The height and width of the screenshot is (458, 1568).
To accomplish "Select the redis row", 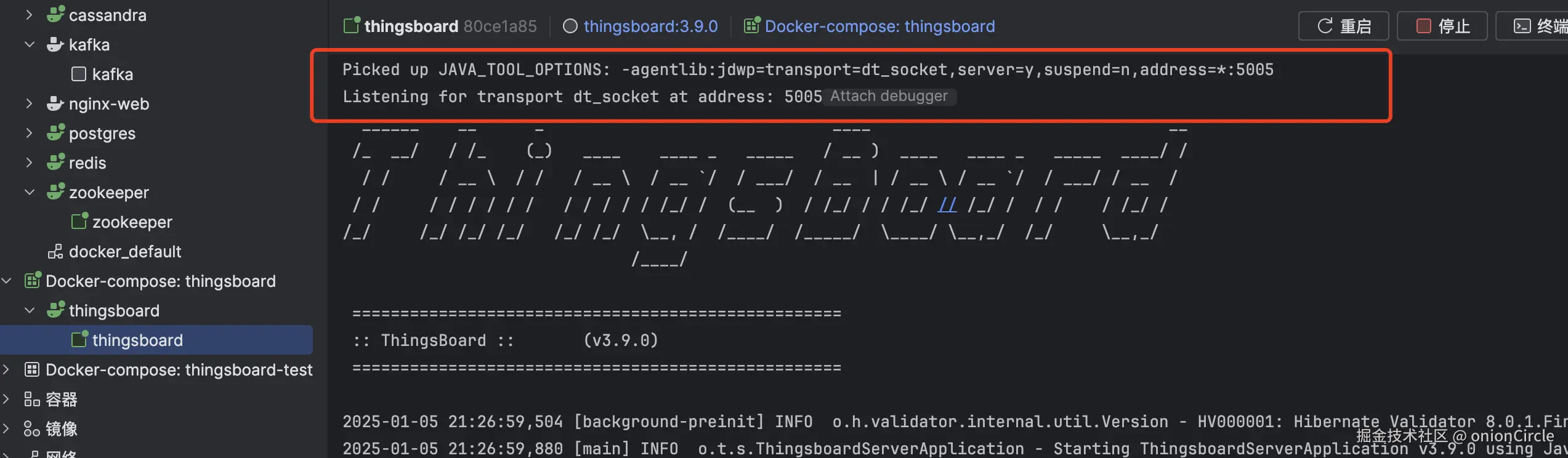I will [x=156, y=163].
